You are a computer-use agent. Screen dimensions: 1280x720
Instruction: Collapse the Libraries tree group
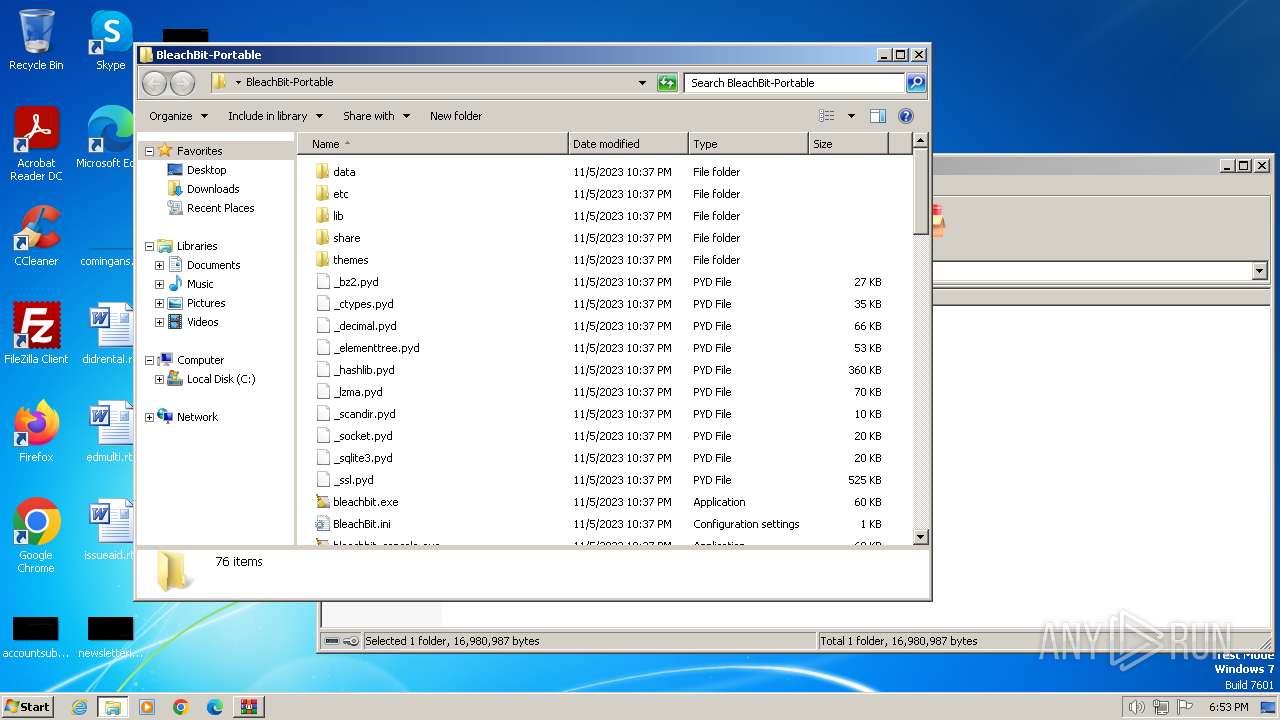click(x=150, y=246)
